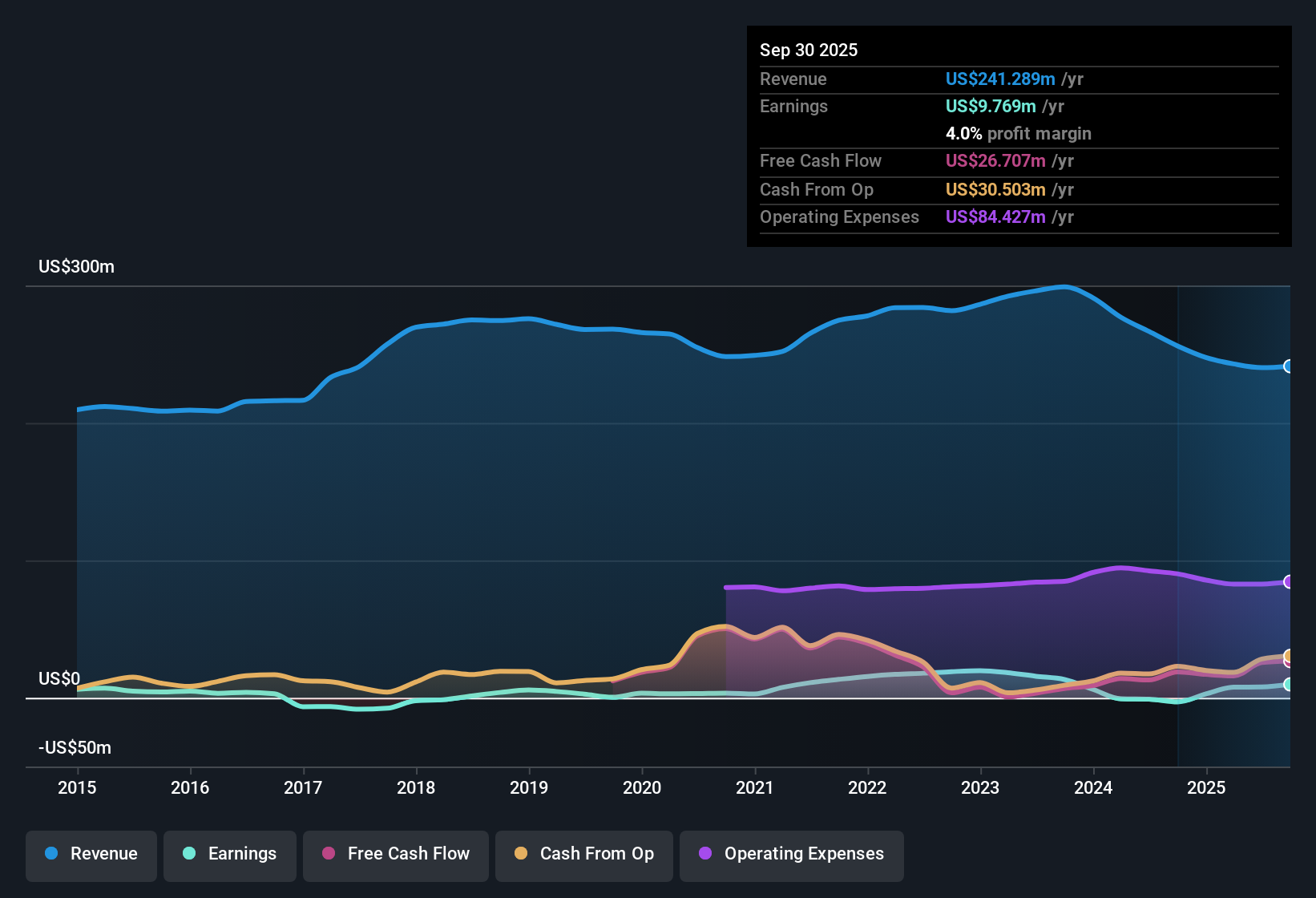Click the blue Revenue legend dot
The height and width of the screenshot is (898, 1316).
click(51, 853)
